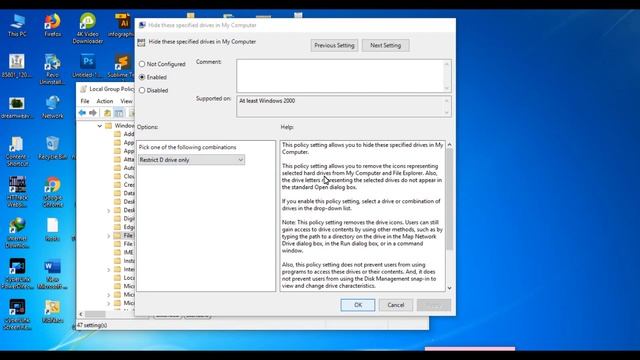Select the Edg folder in the tree
640x360 pixels.
pos(124,227)
